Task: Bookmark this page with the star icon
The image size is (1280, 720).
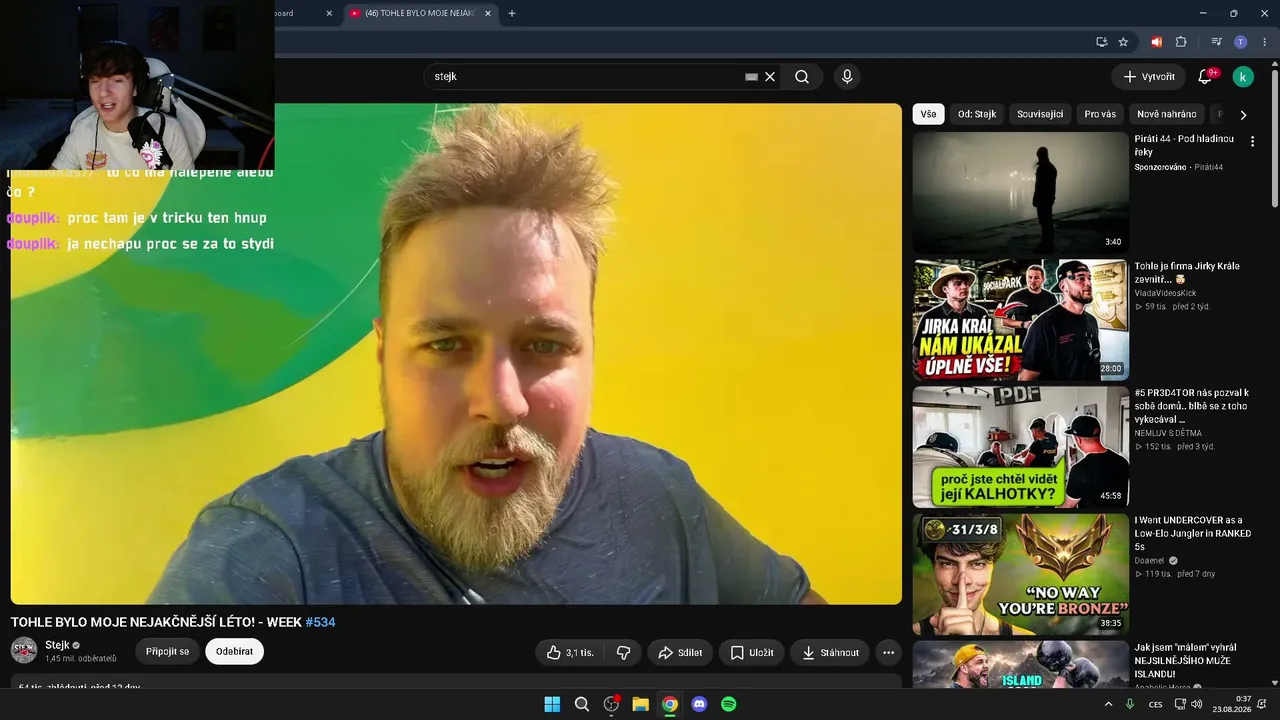Action: pos(1123,42)
